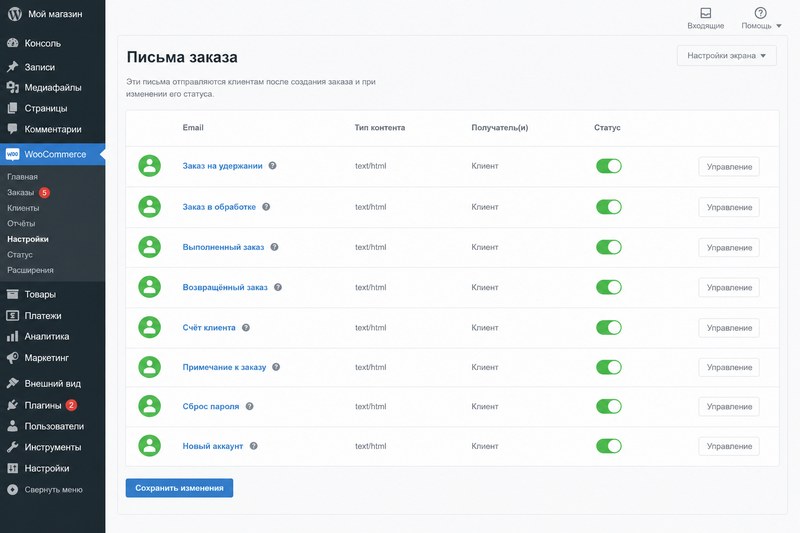Turn off Выполненный заказ email toggle
This screenshot has height=533, width=800.
pyautogui.click(x=609, y=247)
